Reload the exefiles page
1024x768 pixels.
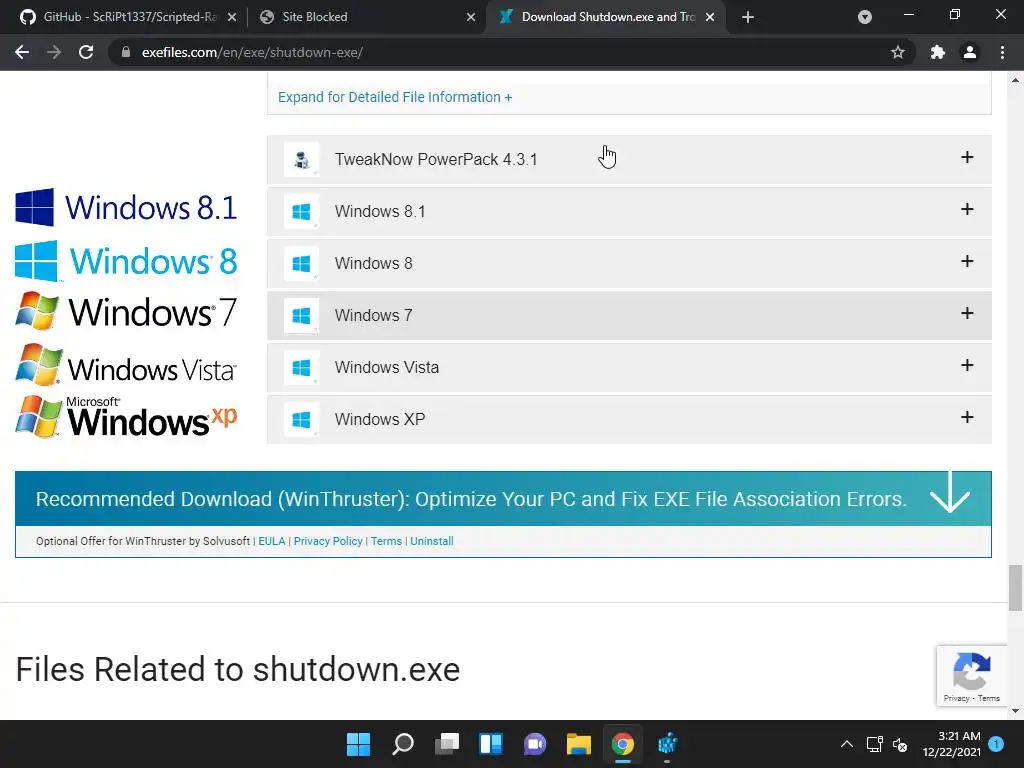[86, 52]
